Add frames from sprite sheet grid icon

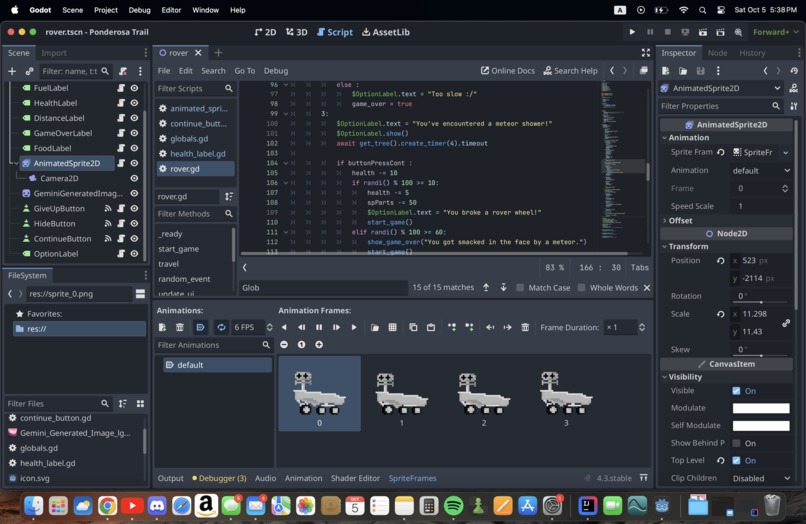(392, 327)
